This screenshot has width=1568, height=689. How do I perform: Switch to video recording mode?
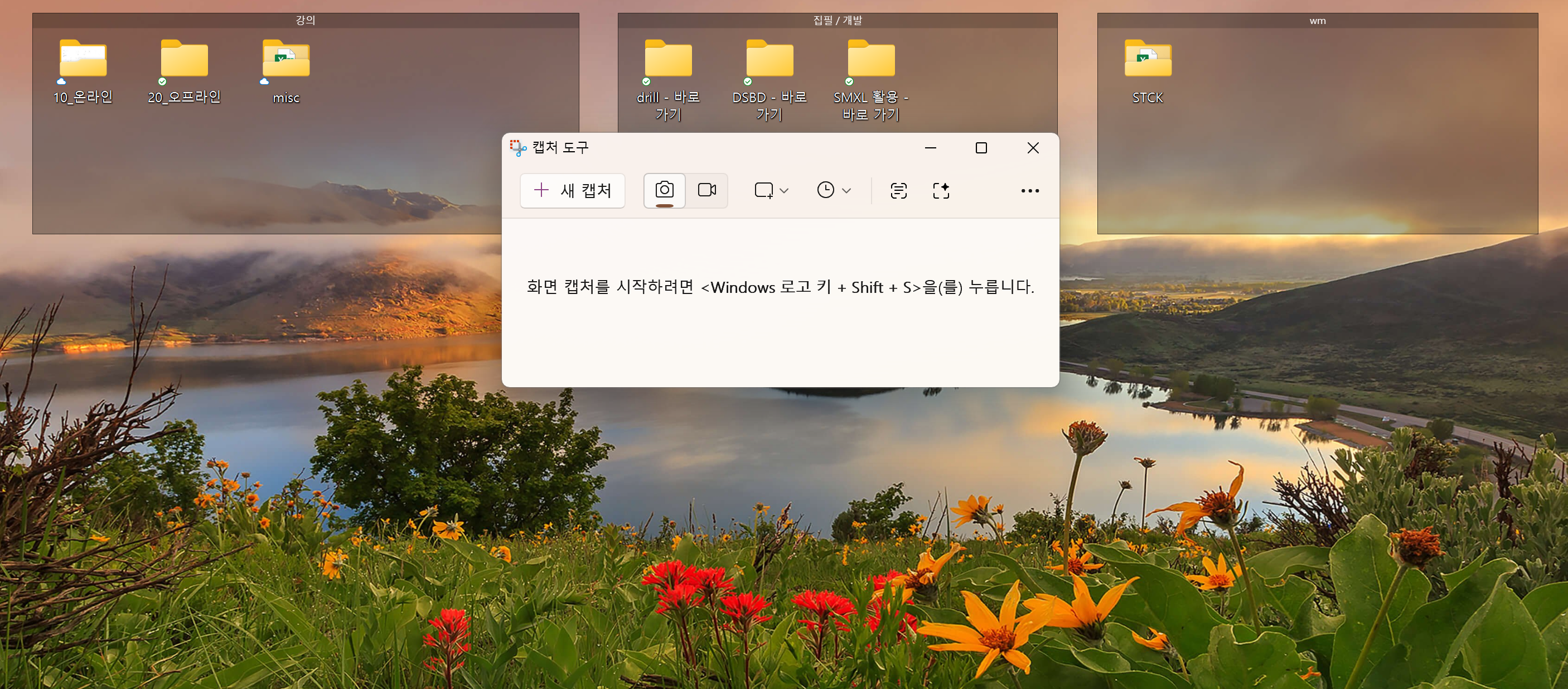pyautogui.click(x=706, y=190)
